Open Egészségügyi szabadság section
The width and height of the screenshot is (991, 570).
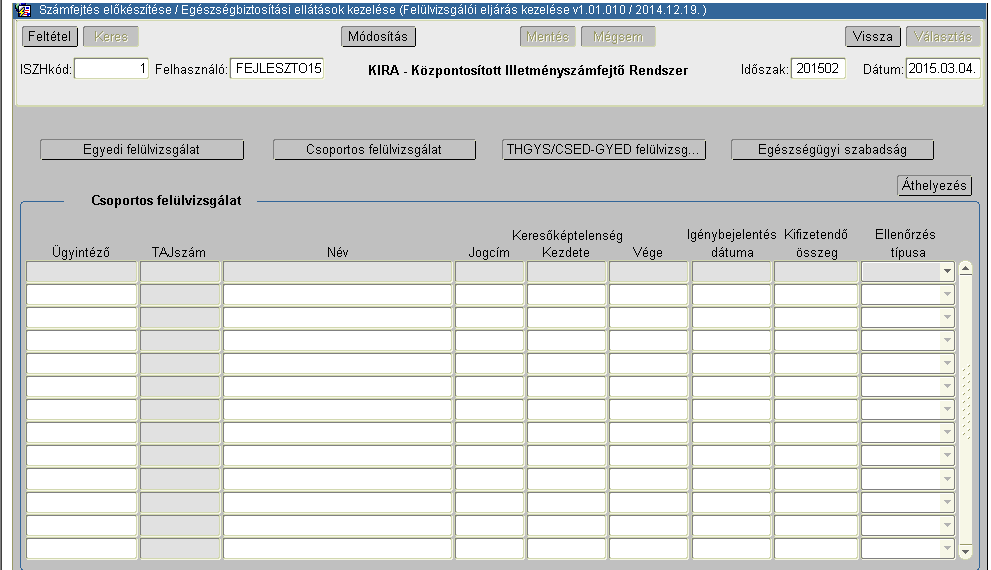click(x=832, y=150)
